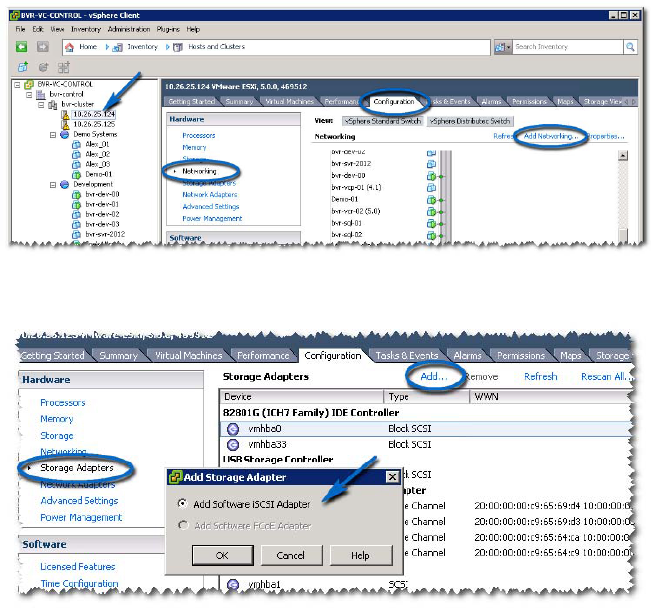651x609 pixels.
Task: Select host 10.26.25.124 in inventory tree
Action: [x=94, y=114]
